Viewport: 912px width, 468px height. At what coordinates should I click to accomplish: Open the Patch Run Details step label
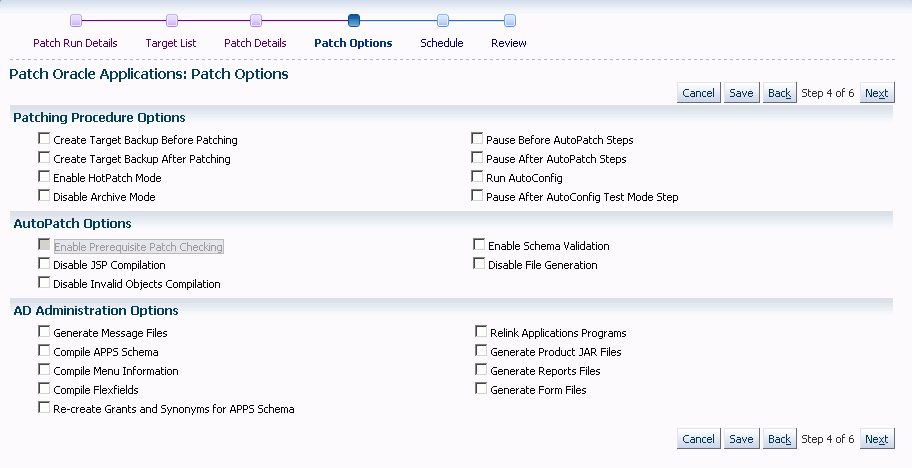pyautogui.click(x=75, y=43)
